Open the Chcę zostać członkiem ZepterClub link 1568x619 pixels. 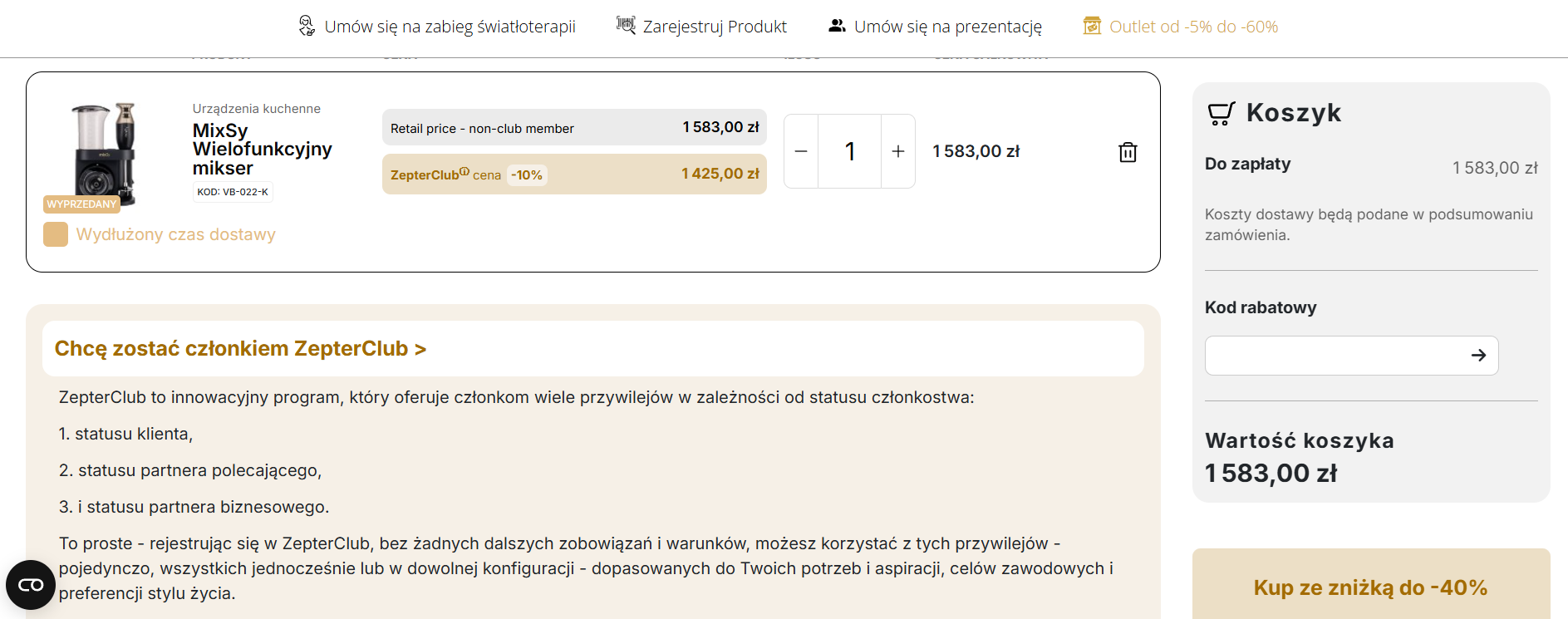coord(239,348)
